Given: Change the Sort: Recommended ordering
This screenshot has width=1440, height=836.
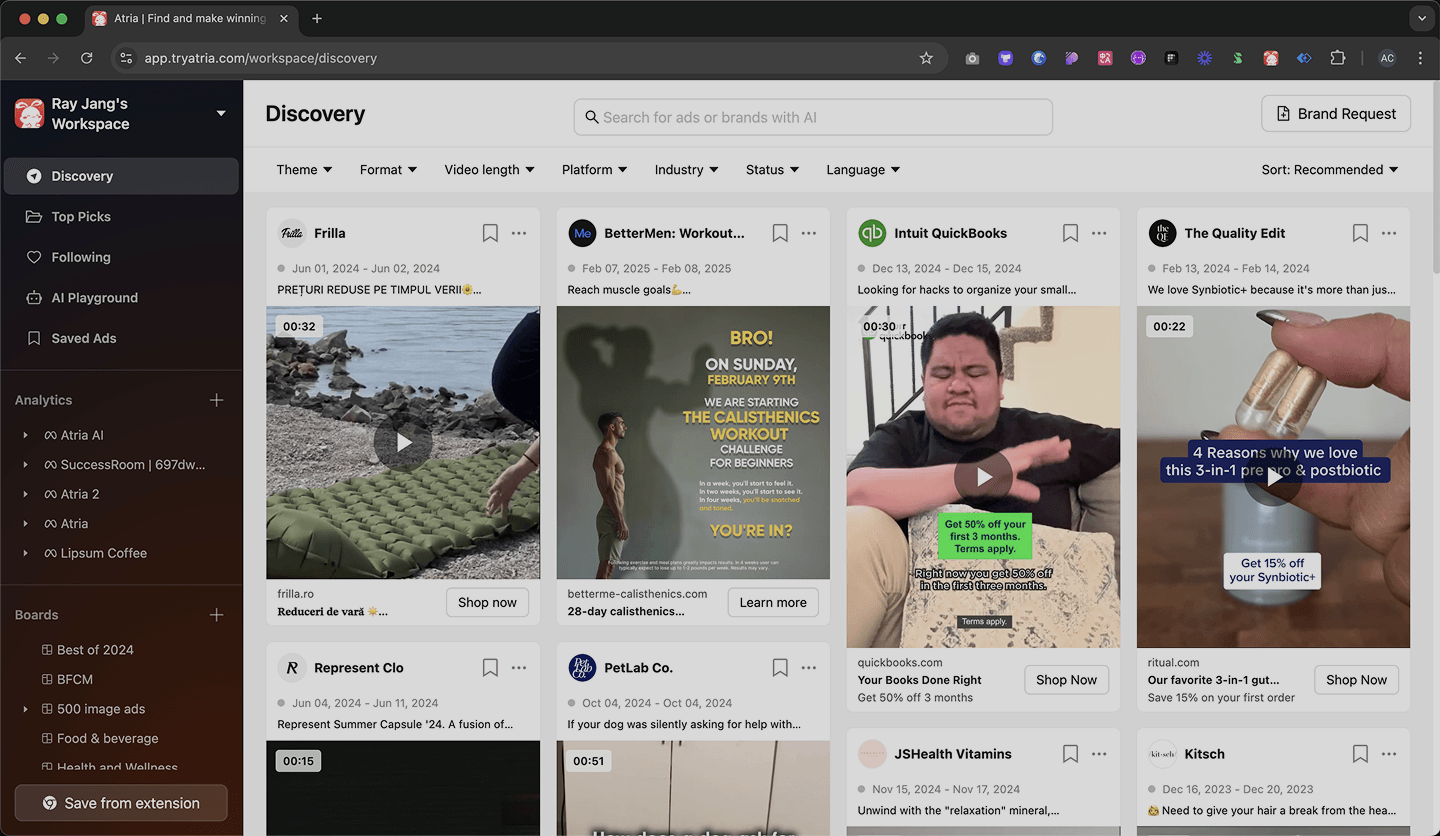Looking at the screenshot, I should 1329,170.
